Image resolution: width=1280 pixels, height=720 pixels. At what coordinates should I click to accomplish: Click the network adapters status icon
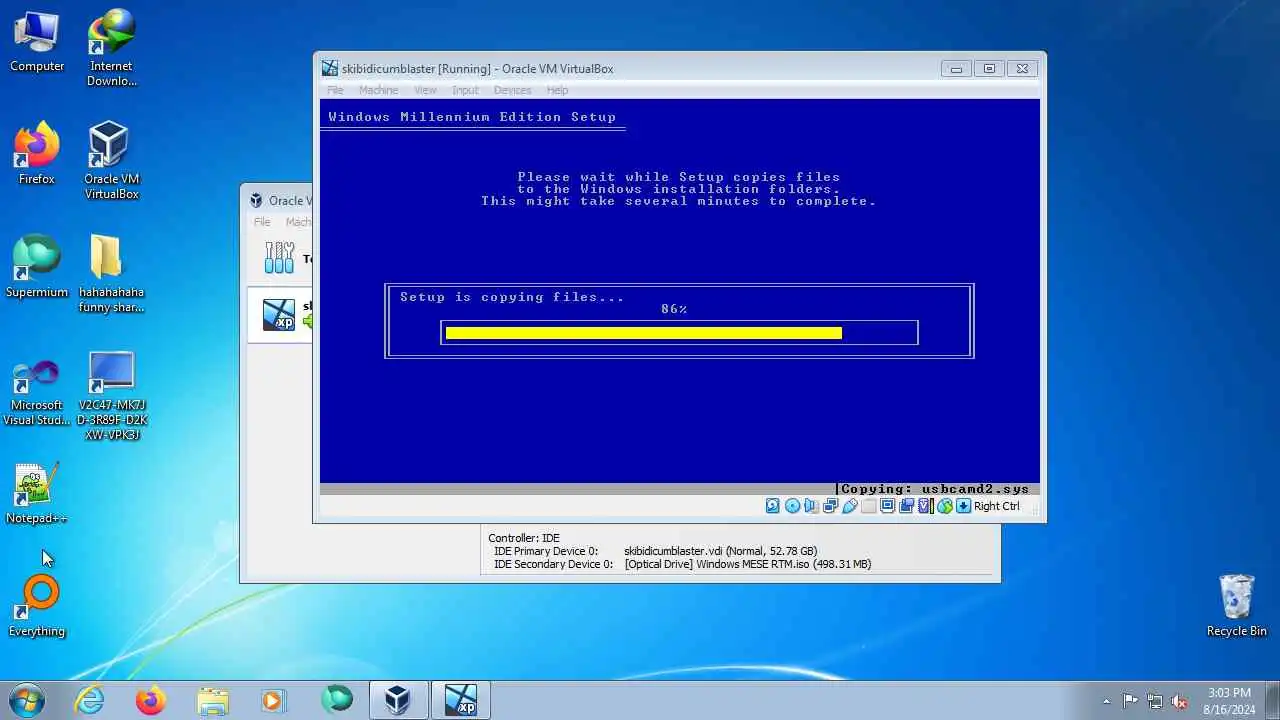pyautogui.click(x=830, y=506)
